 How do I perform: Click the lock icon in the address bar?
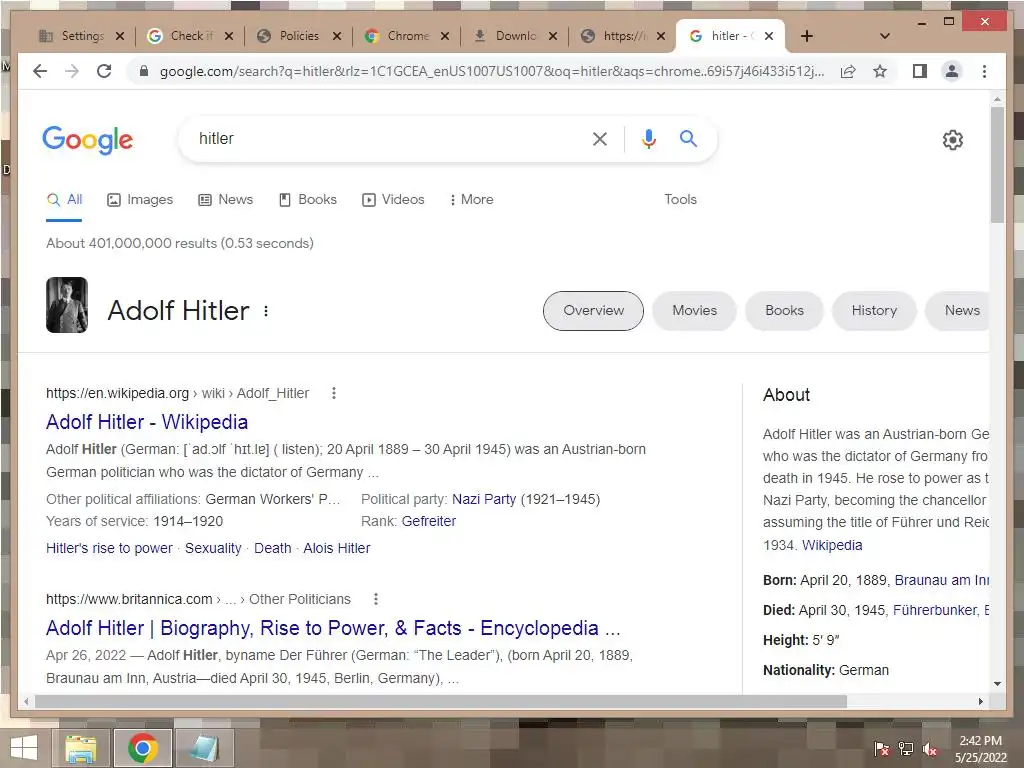pyautogui.click(x=144, y=71)
